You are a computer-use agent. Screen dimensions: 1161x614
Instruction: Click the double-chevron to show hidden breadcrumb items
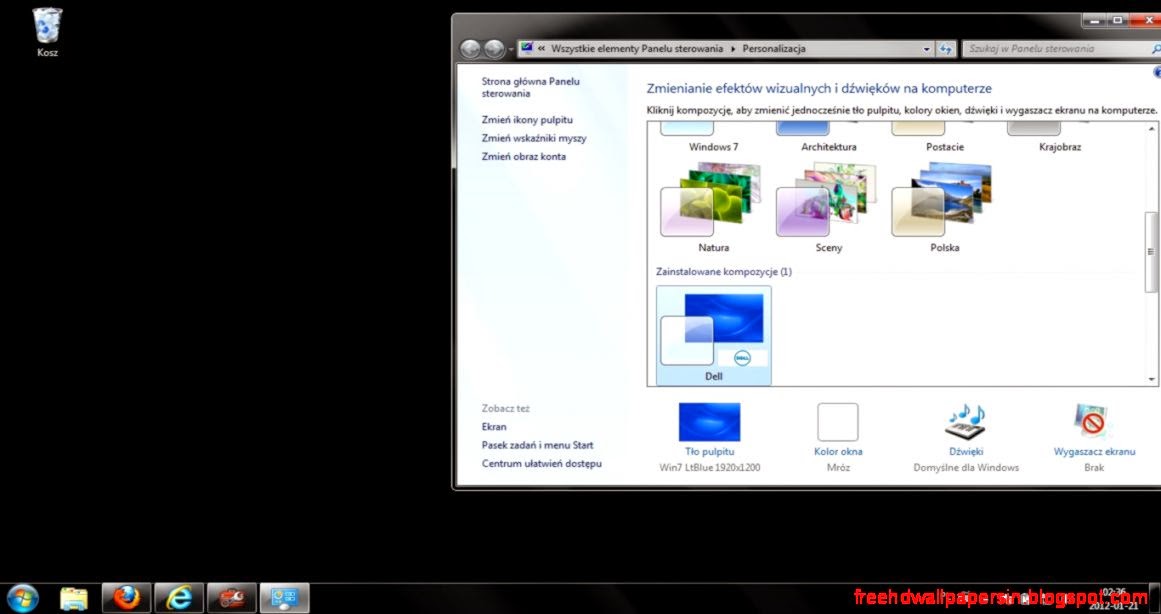pos(539,48)
